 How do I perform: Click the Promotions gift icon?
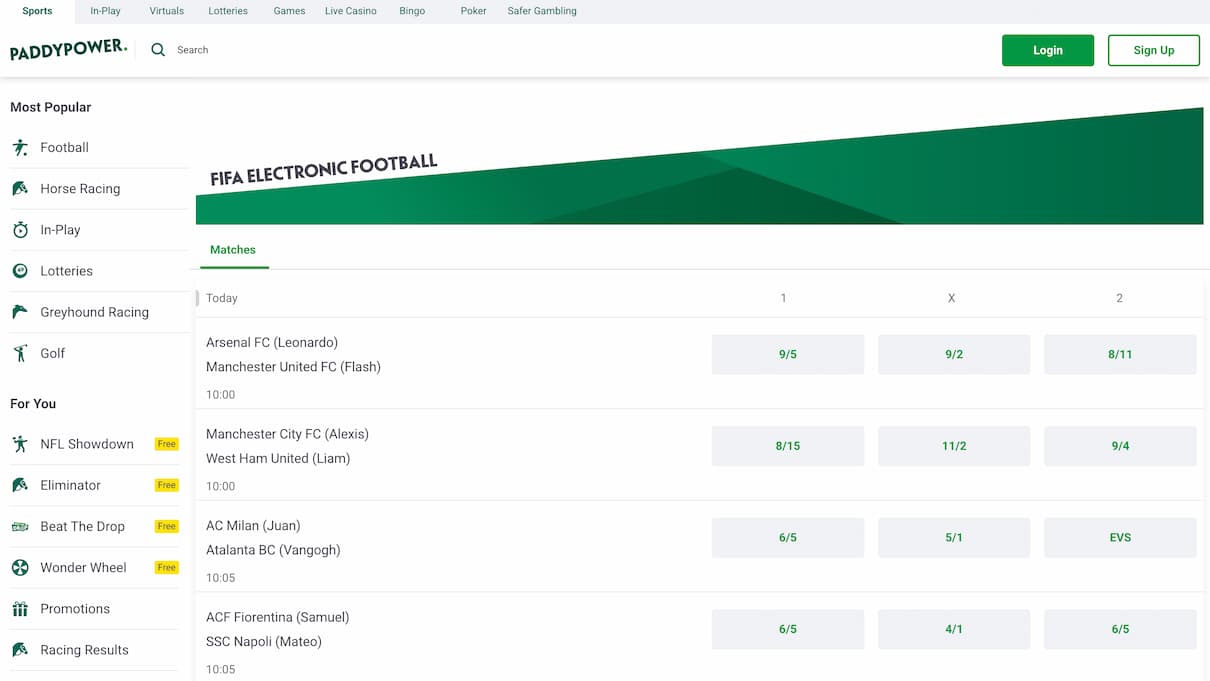click(20, 609)
